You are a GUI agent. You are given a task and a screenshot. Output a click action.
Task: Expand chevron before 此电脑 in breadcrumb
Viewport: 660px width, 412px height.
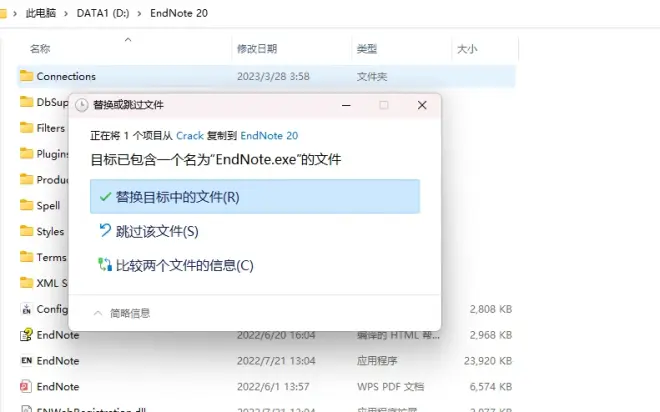click(15, 14)
